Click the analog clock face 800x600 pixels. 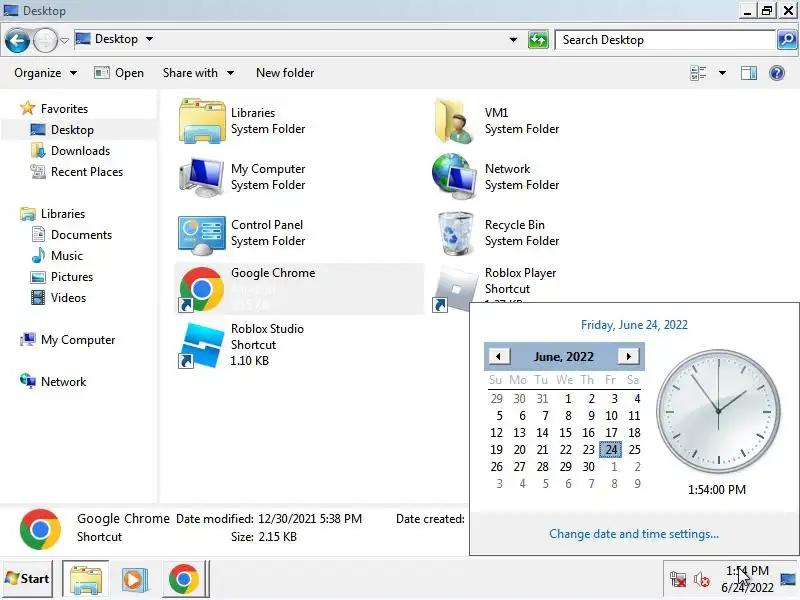pos(718,411)
